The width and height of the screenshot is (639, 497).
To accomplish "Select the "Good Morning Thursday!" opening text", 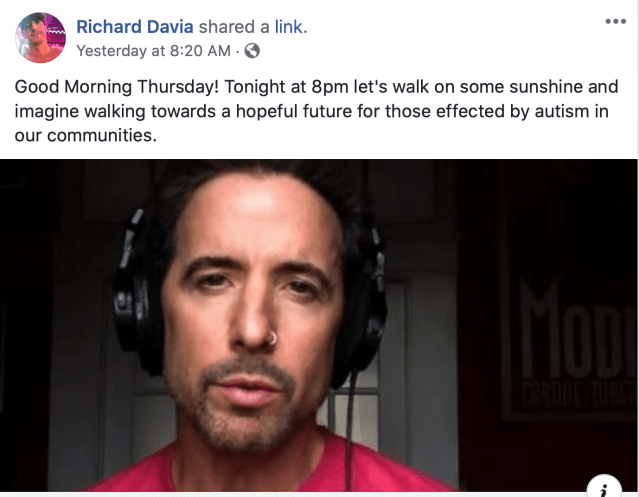I will [x=117, y=87].
